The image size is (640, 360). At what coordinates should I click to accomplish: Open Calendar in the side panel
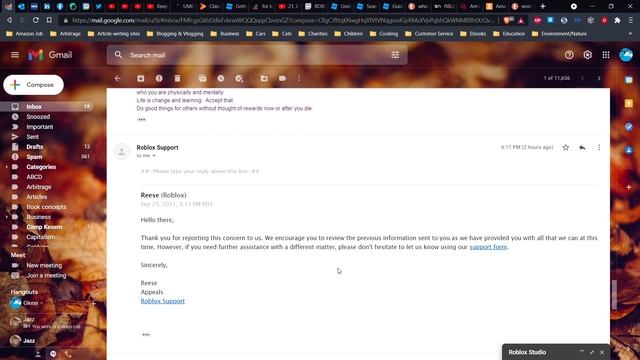pos(629,80)
